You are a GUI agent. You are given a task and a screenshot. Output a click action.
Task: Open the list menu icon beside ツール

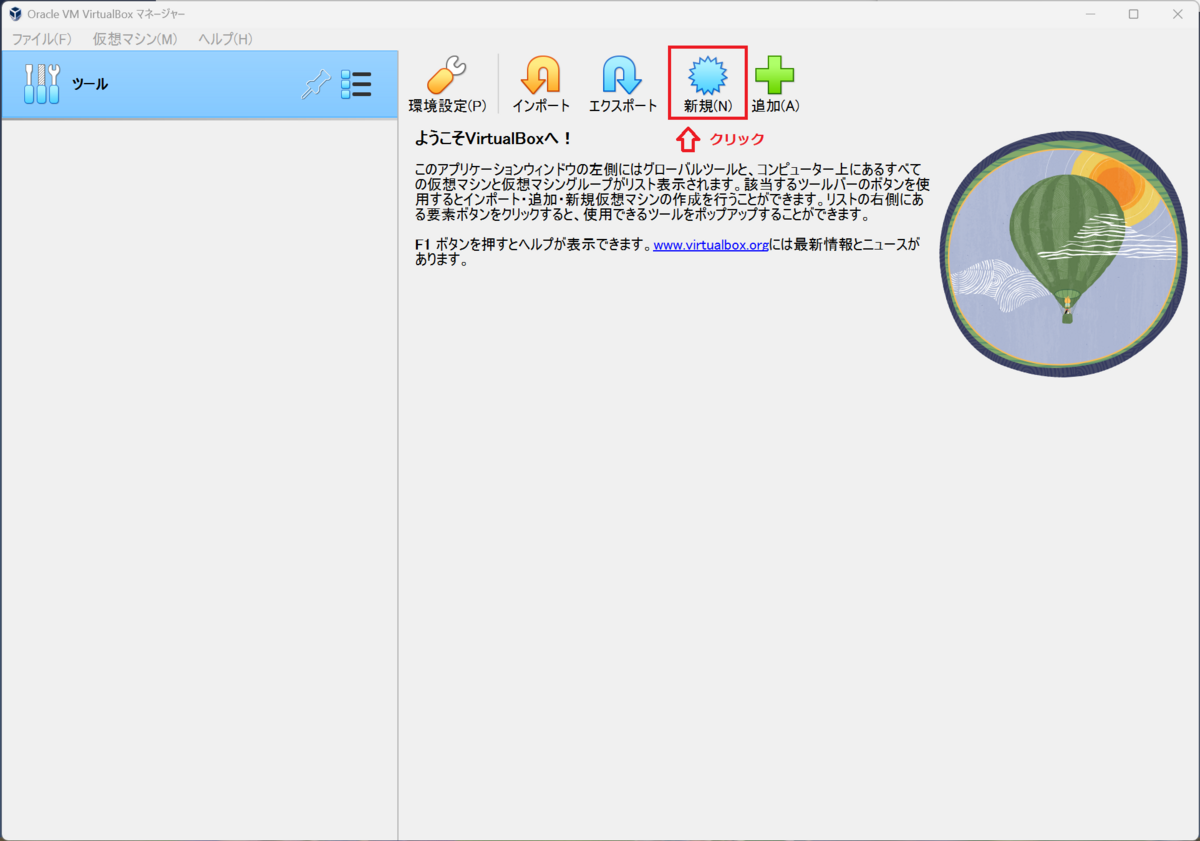coord(356,85)
